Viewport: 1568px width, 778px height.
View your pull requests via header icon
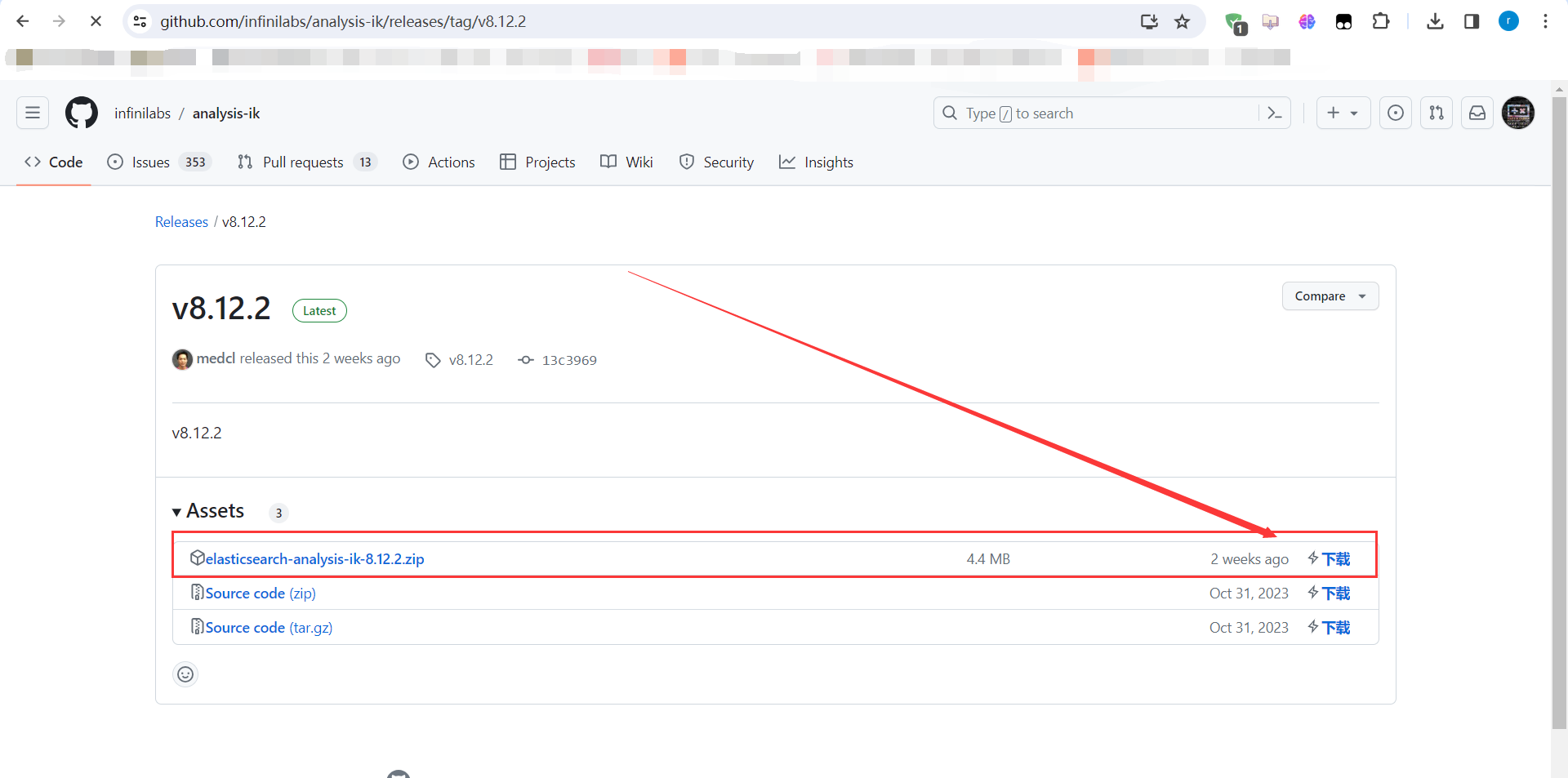point(1437,113)
